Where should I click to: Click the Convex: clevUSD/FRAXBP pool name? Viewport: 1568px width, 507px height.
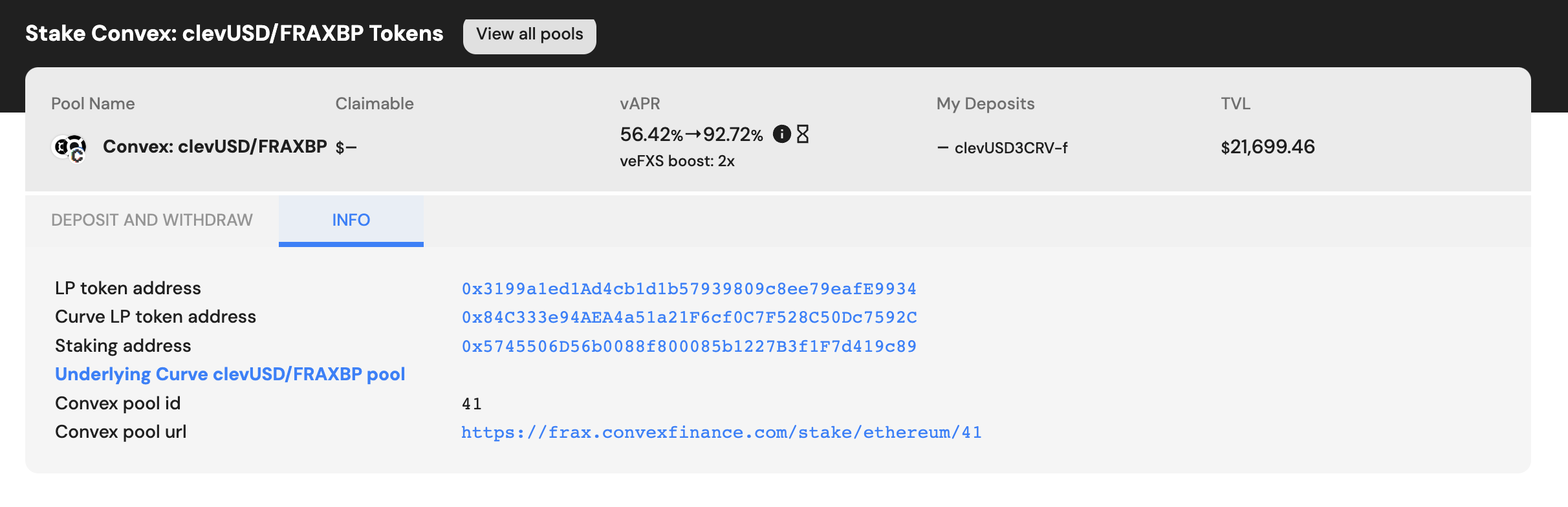pos(215,147)
